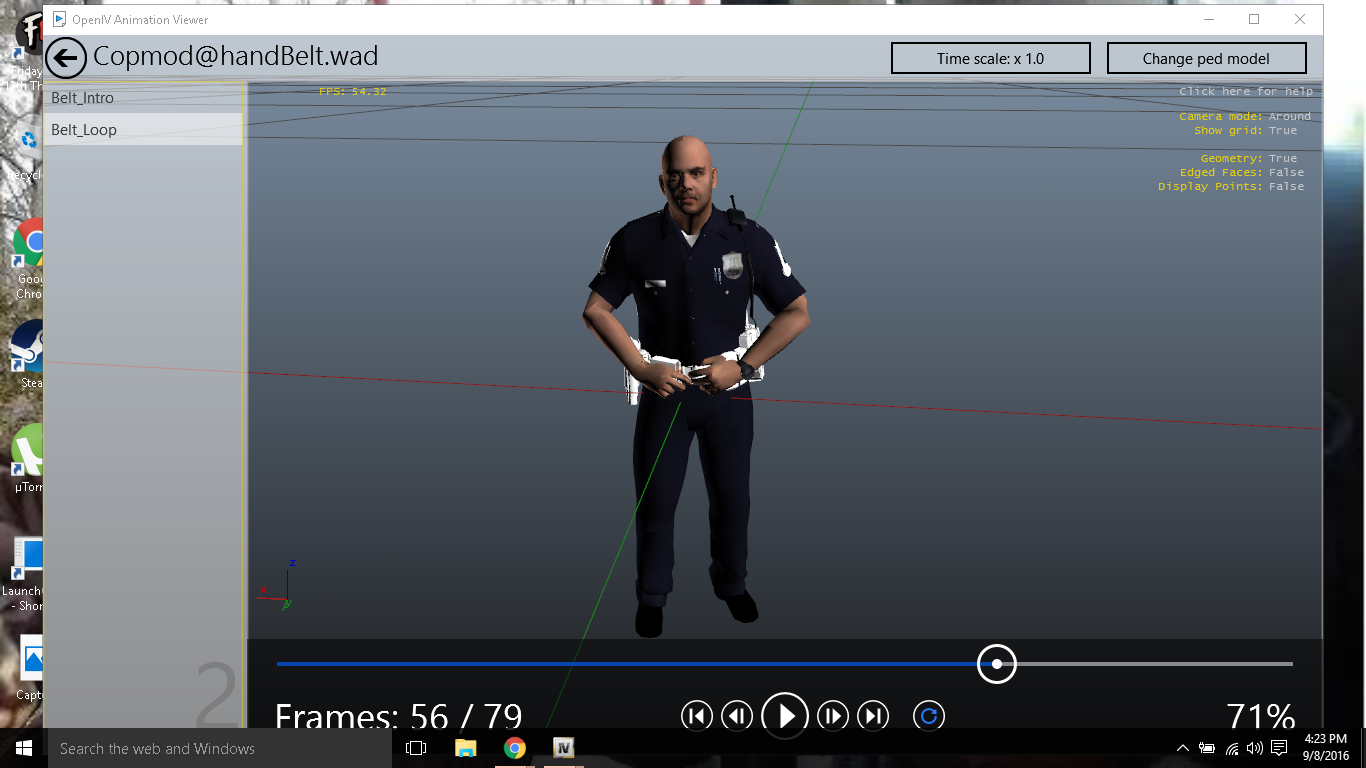Click the timeline slider handle
Image resolution: width=1366 pixels, height=768 pixels.
(997, 664)
